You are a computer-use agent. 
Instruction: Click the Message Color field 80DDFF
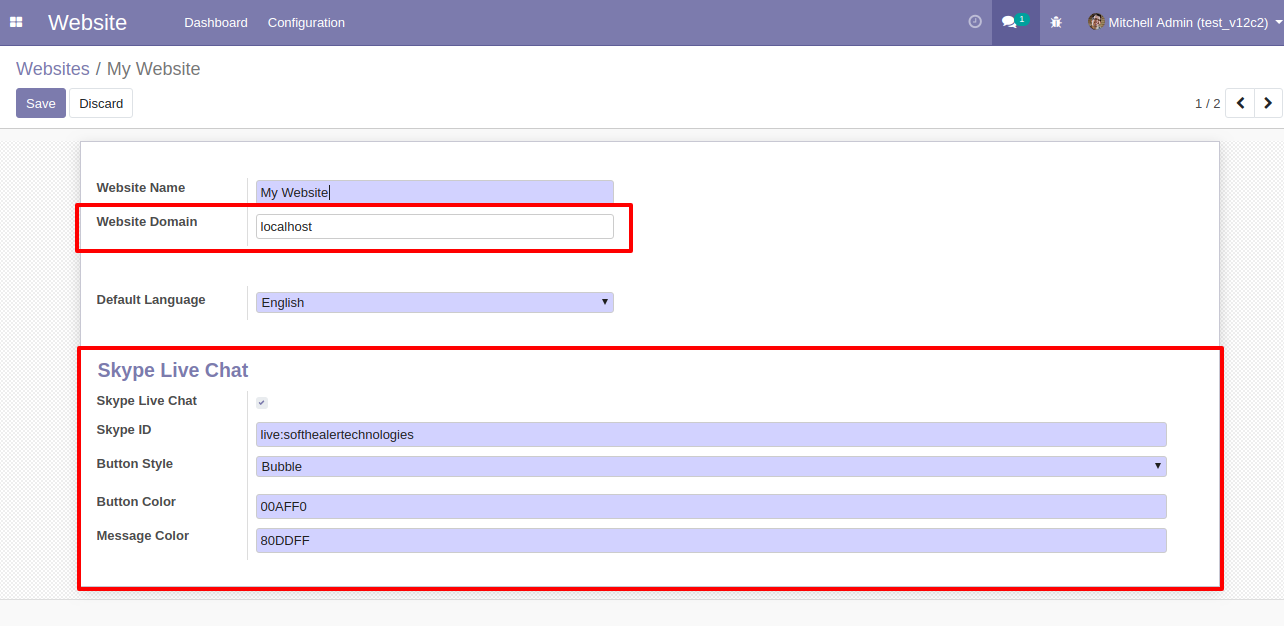[x=711, y=540]
